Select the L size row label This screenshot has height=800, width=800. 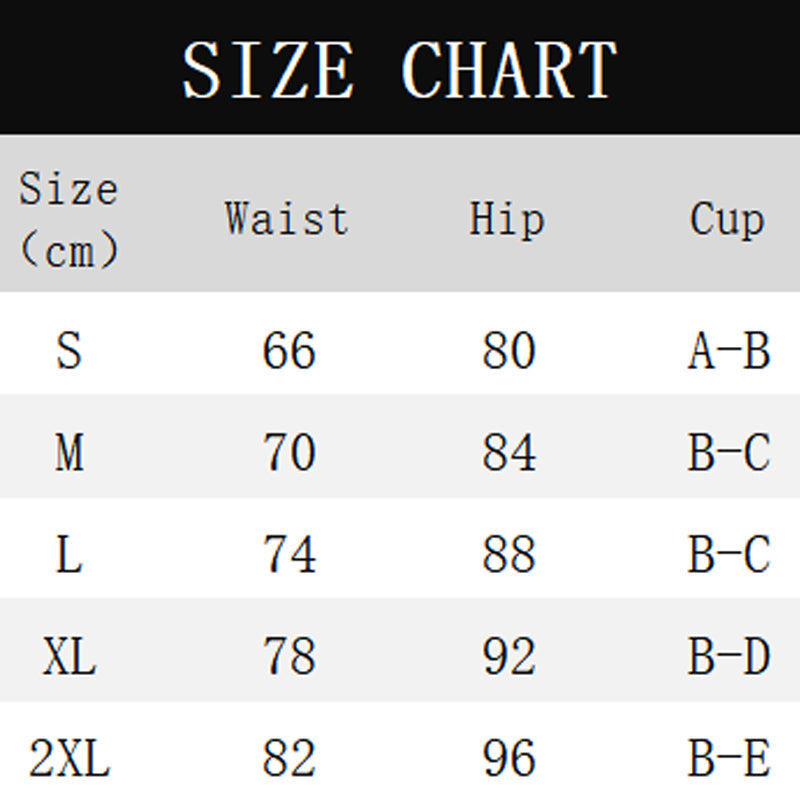(68, 555)
